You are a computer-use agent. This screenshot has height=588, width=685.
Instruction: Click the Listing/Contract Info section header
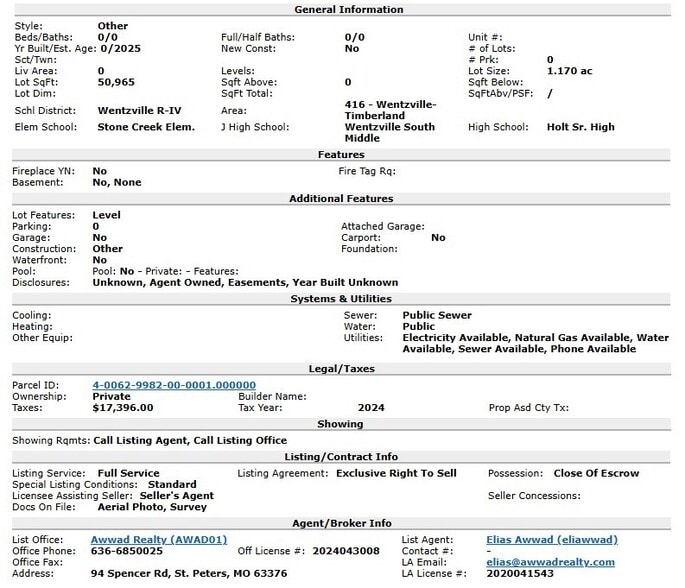click(x=341, y=457)
